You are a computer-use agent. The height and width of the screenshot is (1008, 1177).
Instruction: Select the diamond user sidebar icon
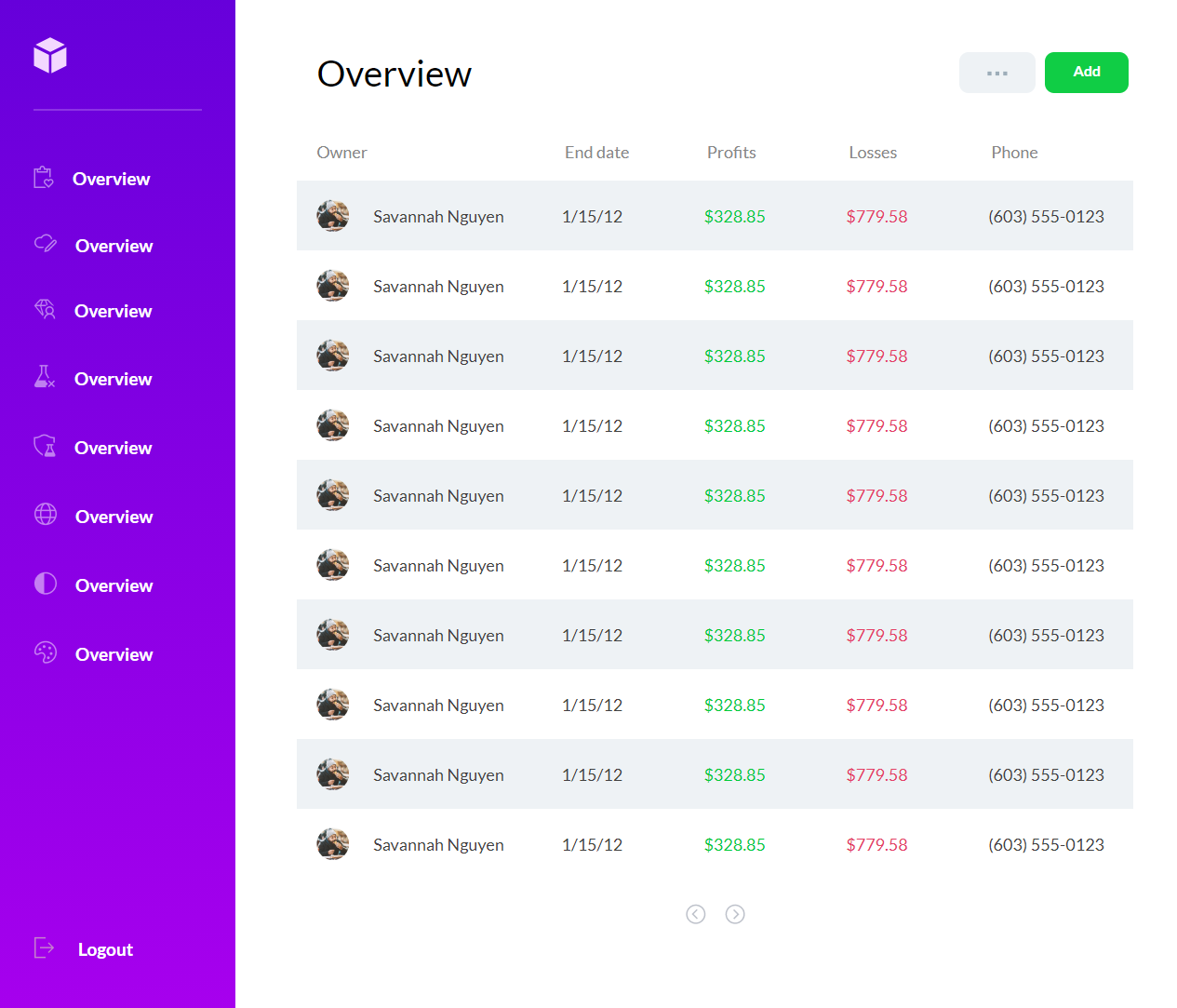tap(45, 310)
